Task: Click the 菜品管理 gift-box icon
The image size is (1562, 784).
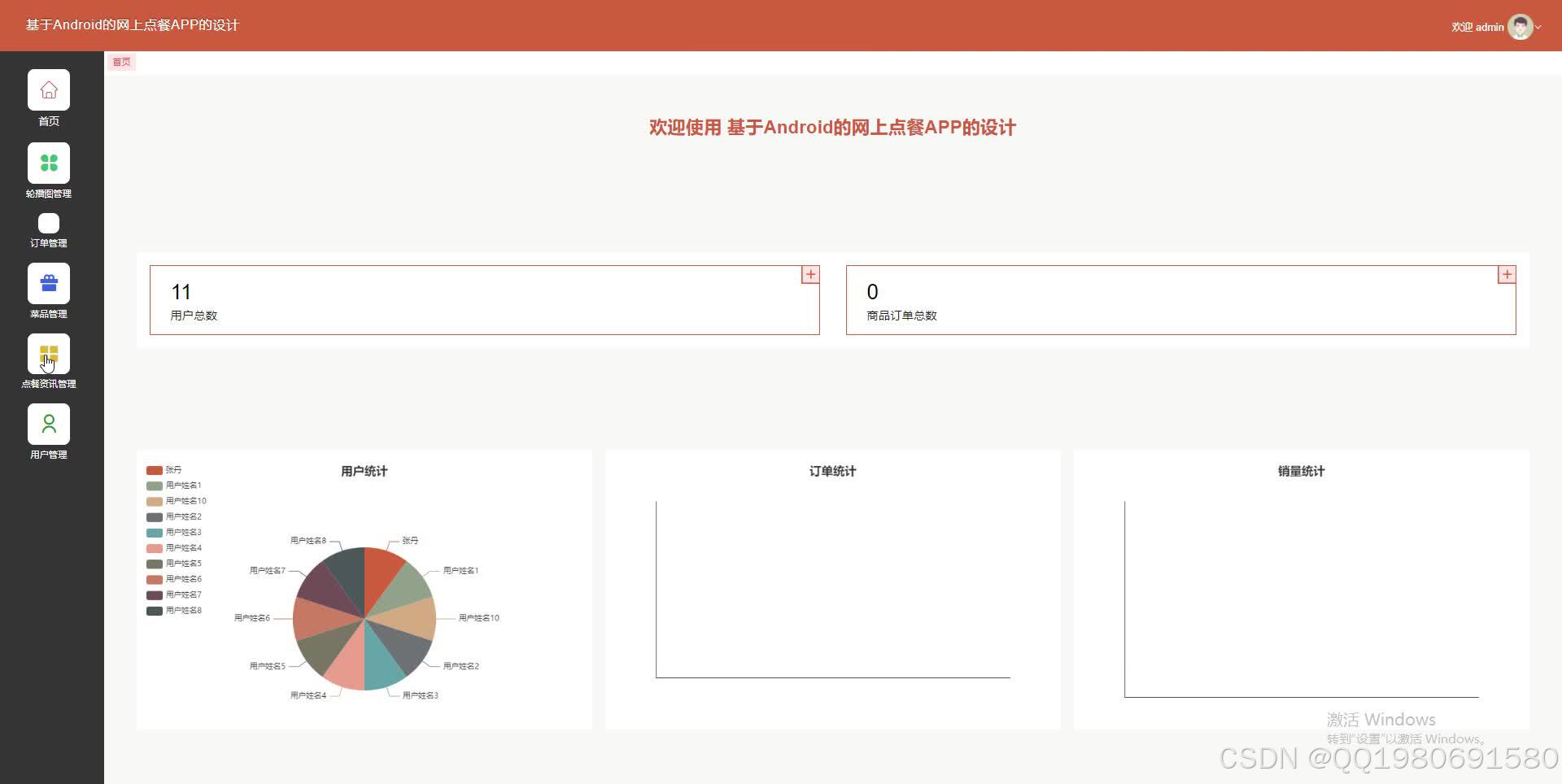Action: click(x=48, y=282)
